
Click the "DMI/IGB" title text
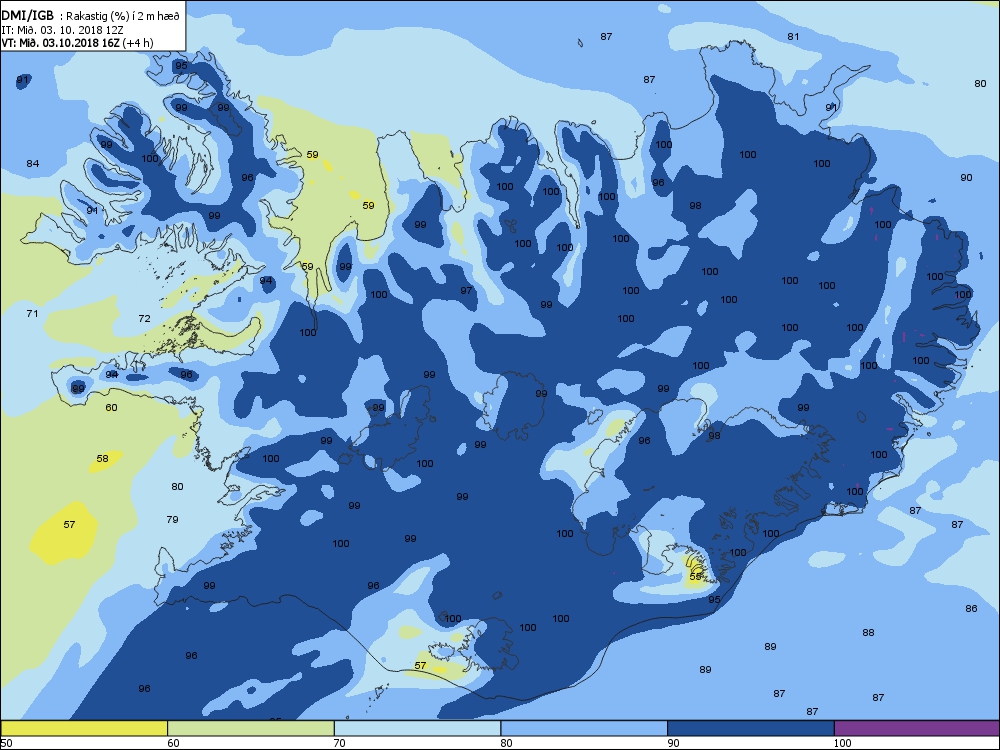point(27,16)
